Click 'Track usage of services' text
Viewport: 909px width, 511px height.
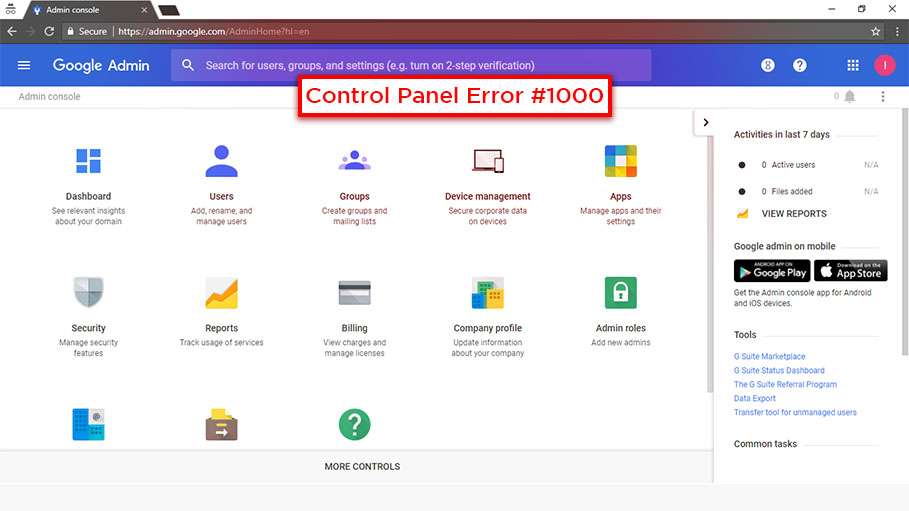pos(221,342)
